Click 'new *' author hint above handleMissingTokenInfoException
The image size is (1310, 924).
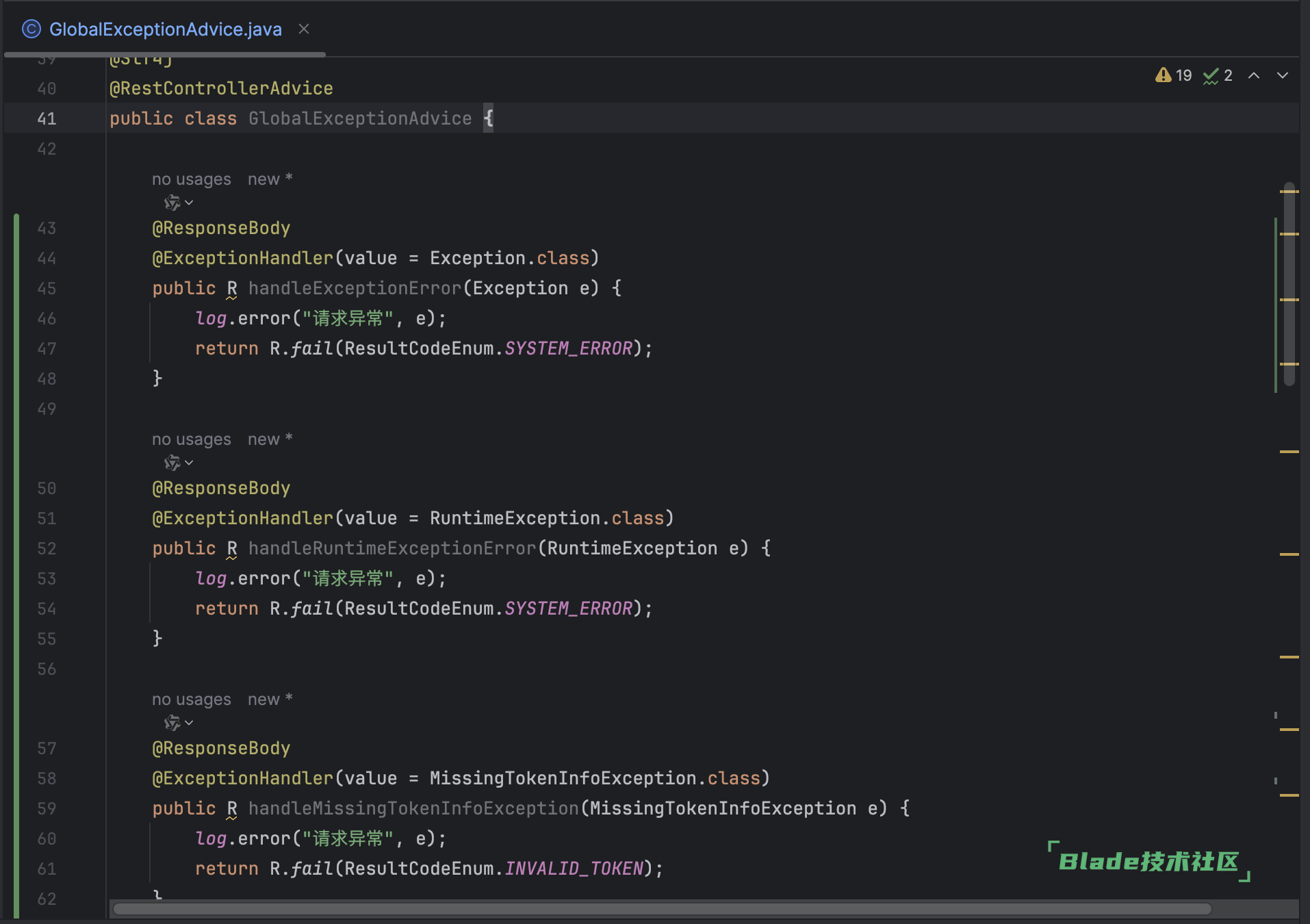[270, 700]
